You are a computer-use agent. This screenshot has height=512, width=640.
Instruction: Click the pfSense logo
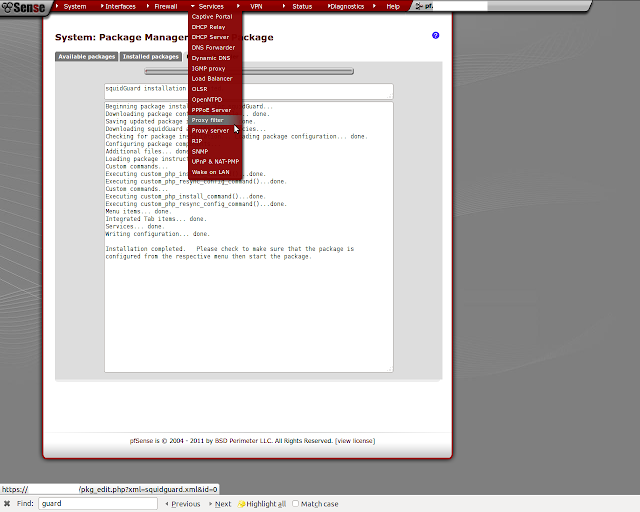pyautogui.click(x=23, y=7)
